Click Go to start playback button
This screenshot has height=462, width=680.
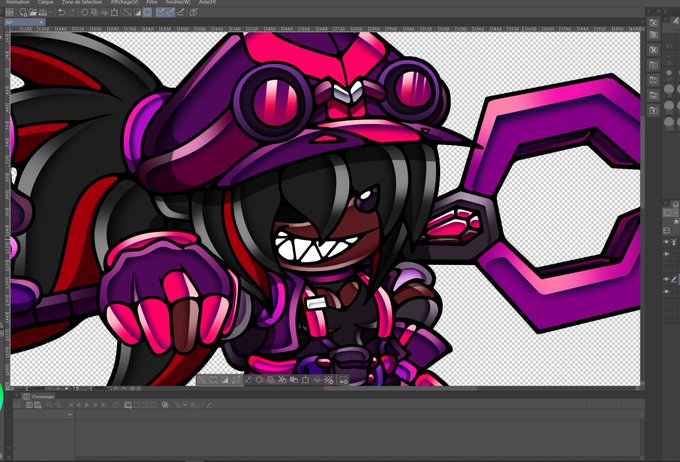(x=71, y=405)
